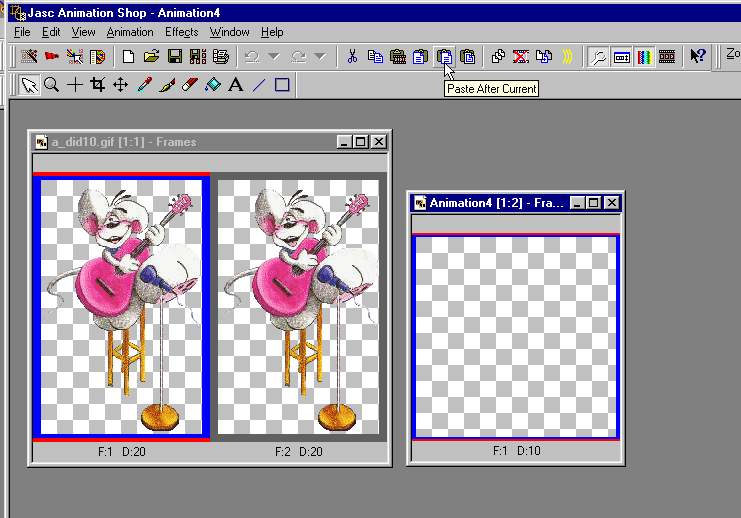741x518 pixels.
Task: Click the View Animation filmstrip icon
Action: click(x=667, y=57)
